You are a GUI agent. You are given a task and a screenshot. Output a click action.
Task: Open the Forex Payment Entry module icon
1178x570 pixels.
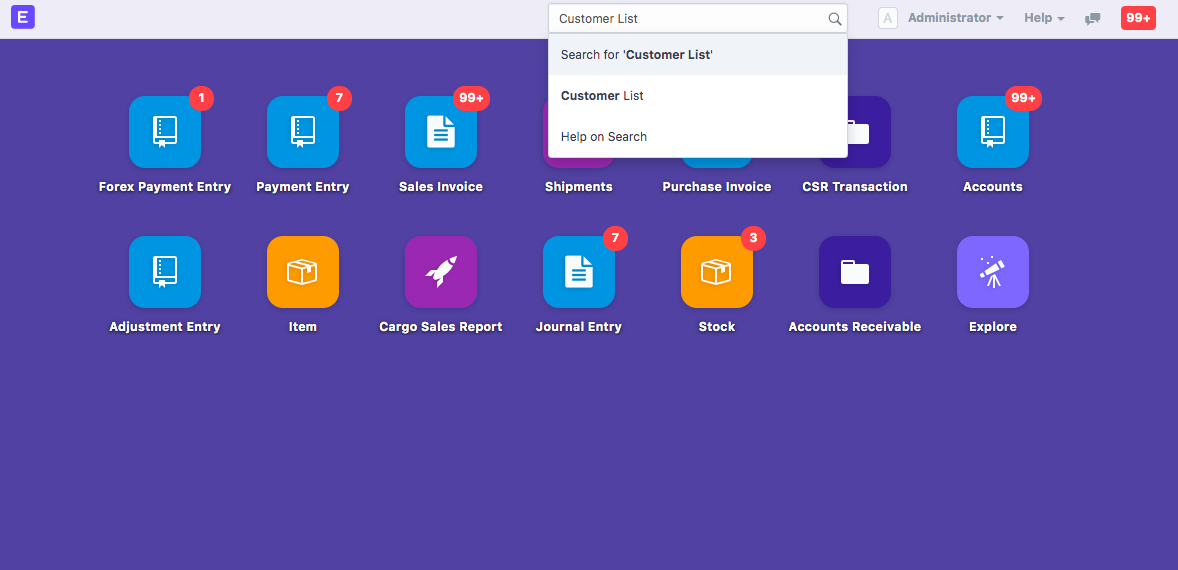tap(165, 132)
